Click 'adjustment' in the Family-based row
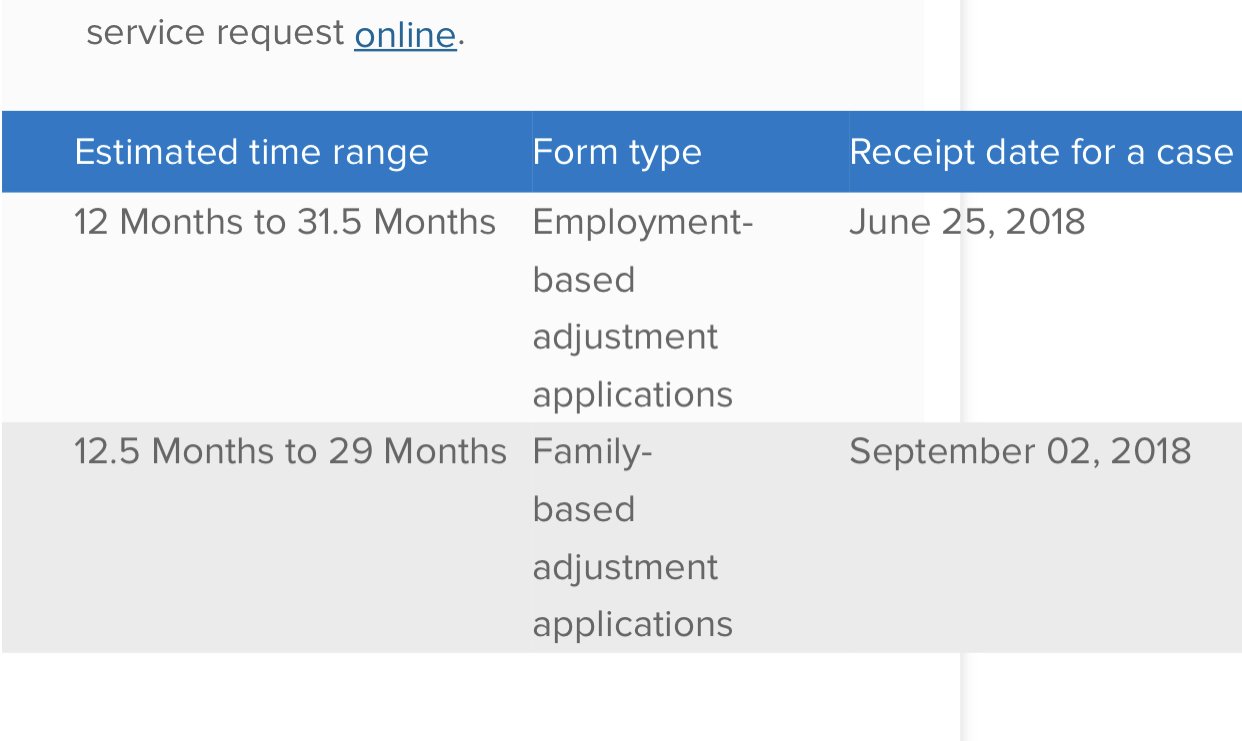The image size is (1242, 741). tap(625, 567)
